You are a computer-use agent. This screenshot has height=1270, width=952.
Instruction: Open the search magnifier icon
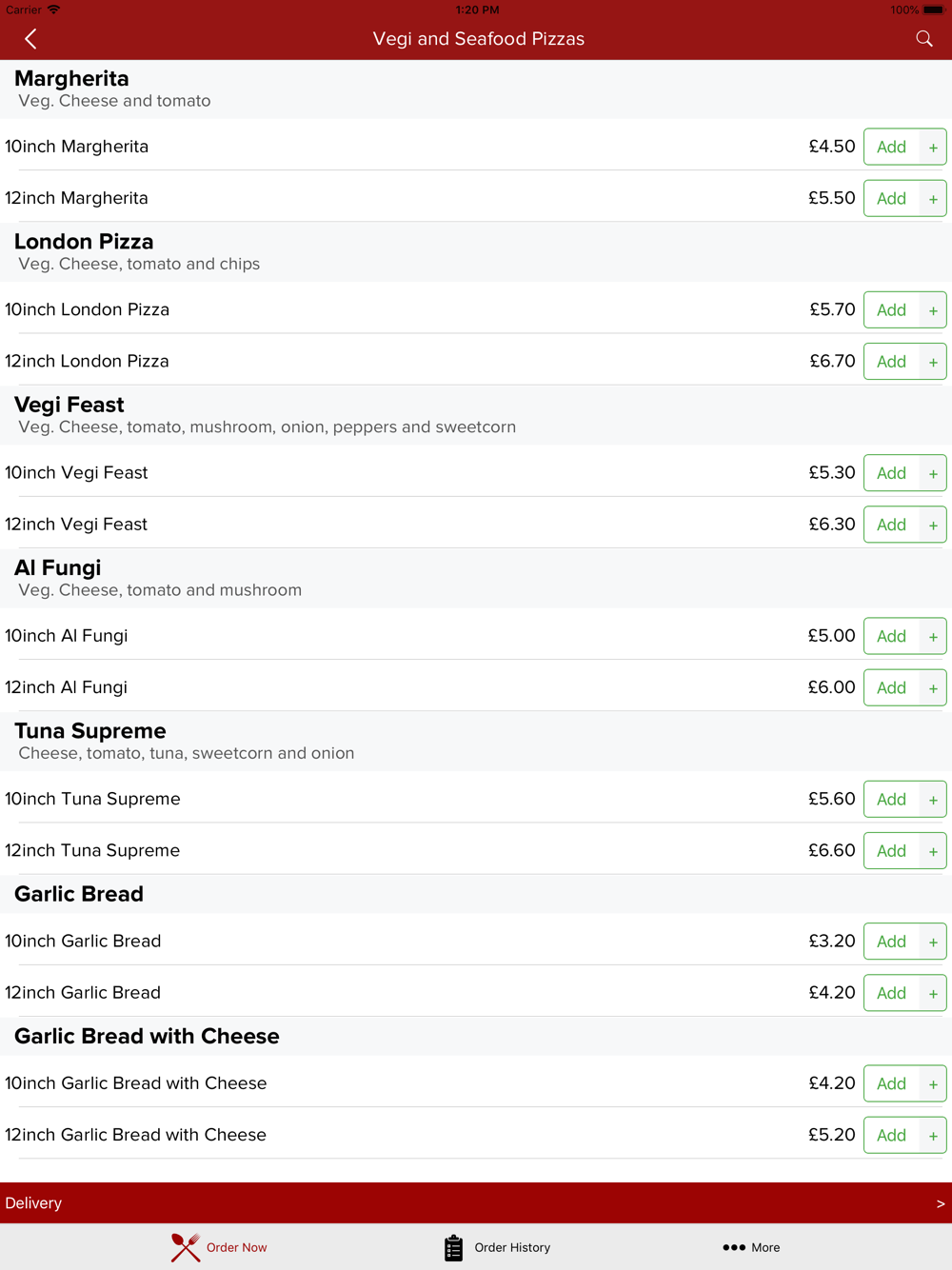point(923,39)
